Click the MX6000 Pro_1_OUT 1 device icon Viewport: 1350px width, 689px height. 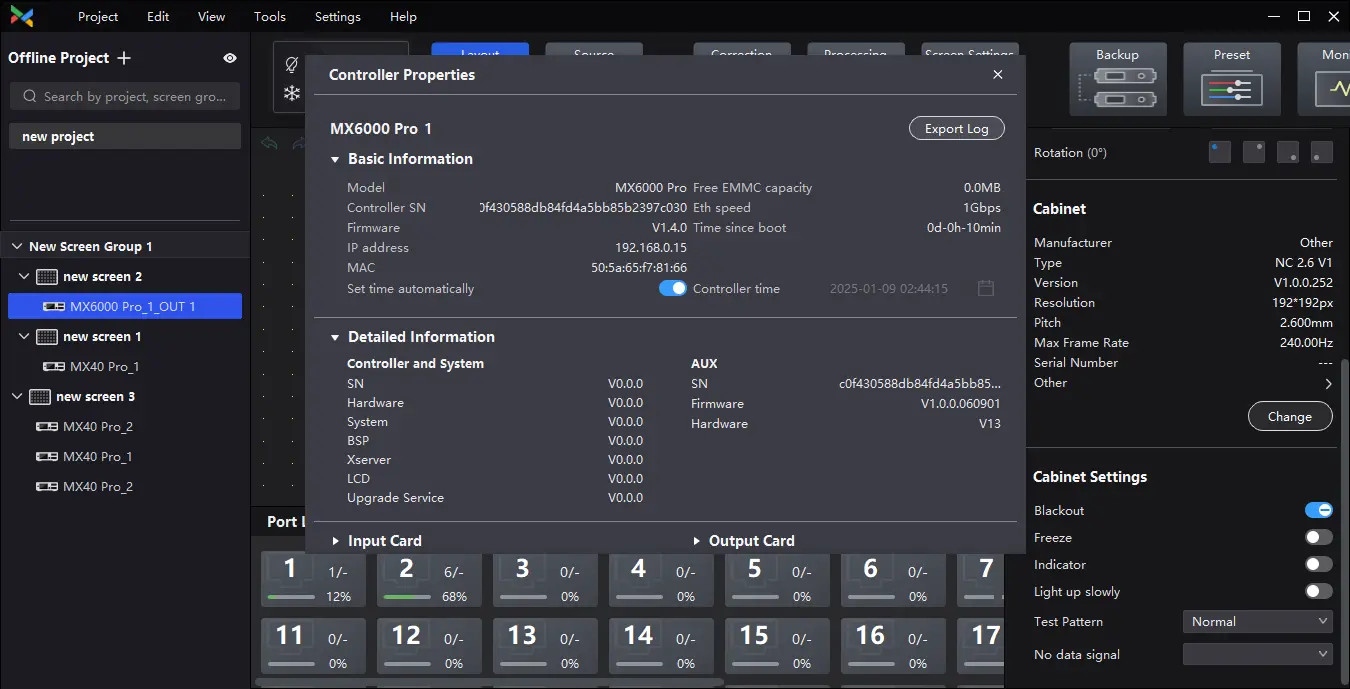(x=54, y=307)
